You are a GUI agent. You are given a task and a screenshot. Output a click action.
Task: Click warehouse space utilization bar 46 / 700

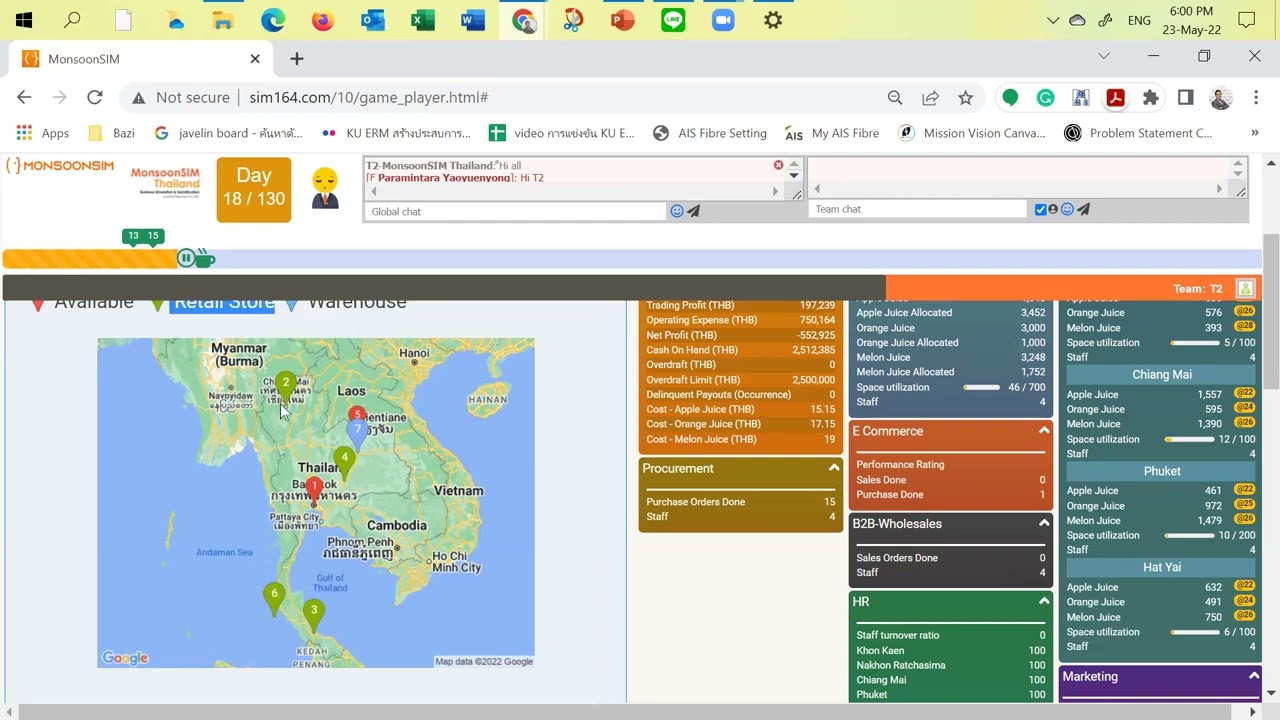coord(981,387)
